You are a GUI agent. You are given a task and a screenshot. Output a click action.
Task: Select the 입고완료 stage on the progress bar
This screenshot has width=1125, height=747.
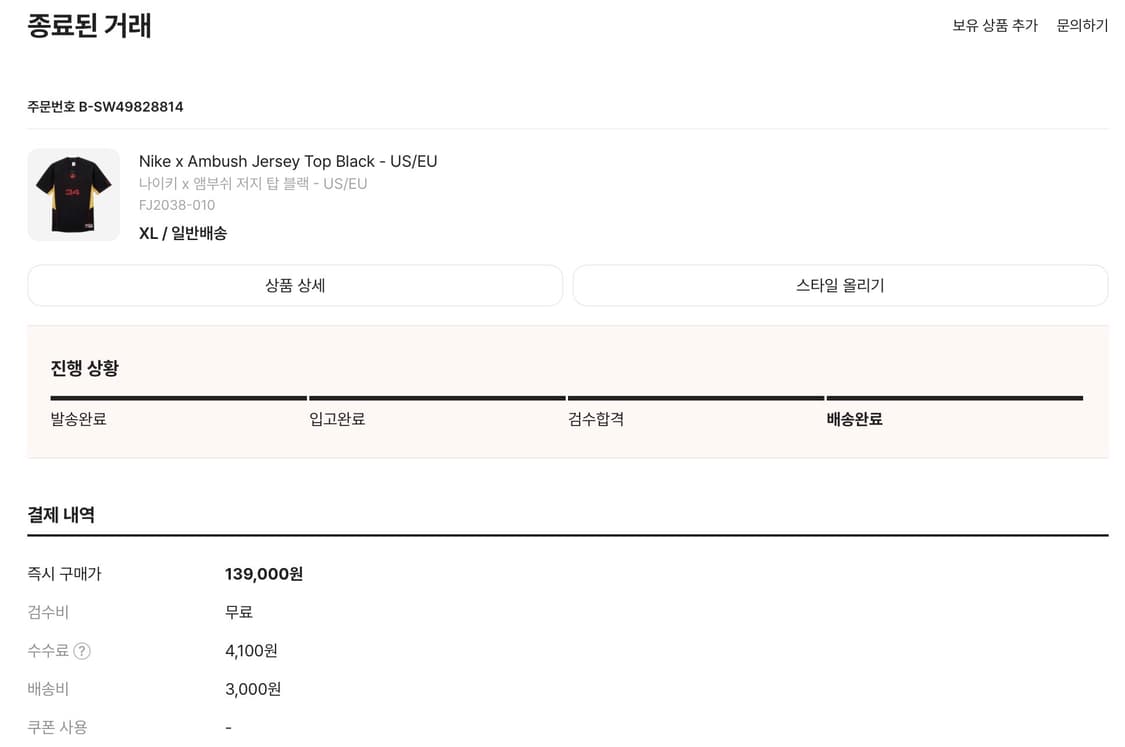(336, 419)
